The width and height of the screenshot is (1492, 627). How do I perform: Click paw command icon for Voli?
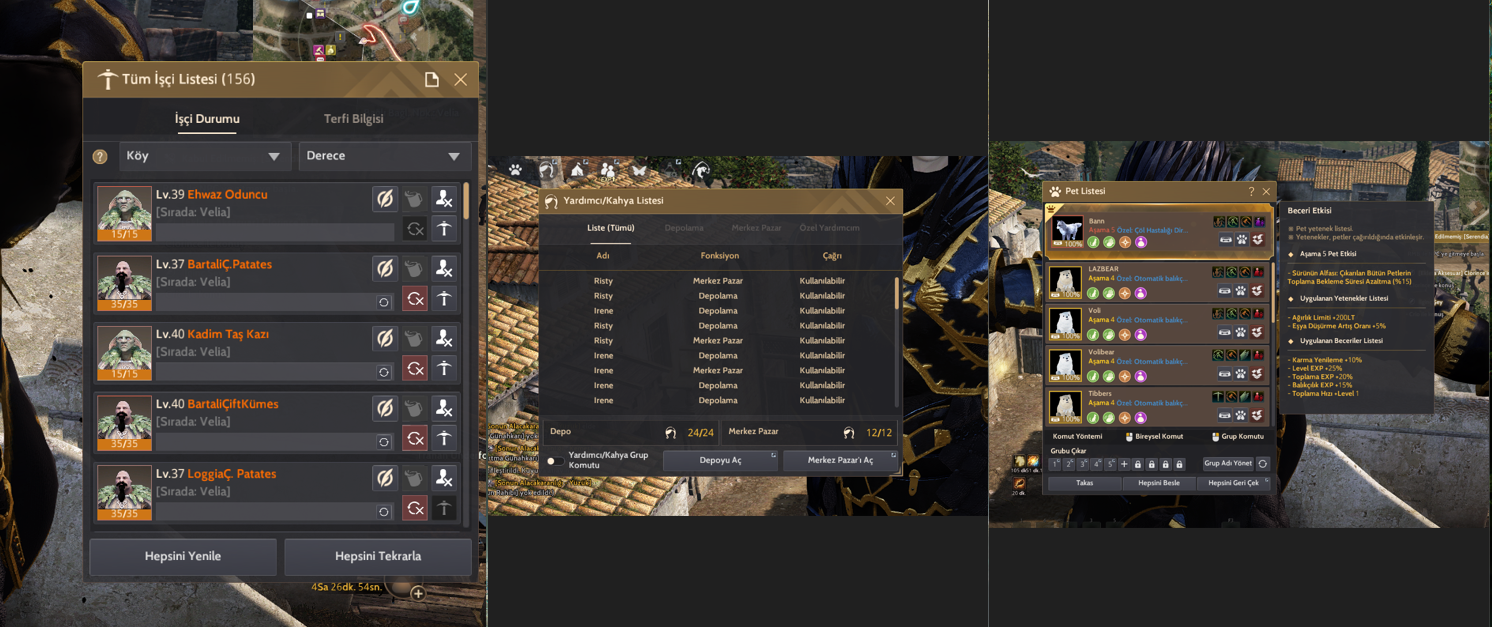click(x=1242, y=332)
